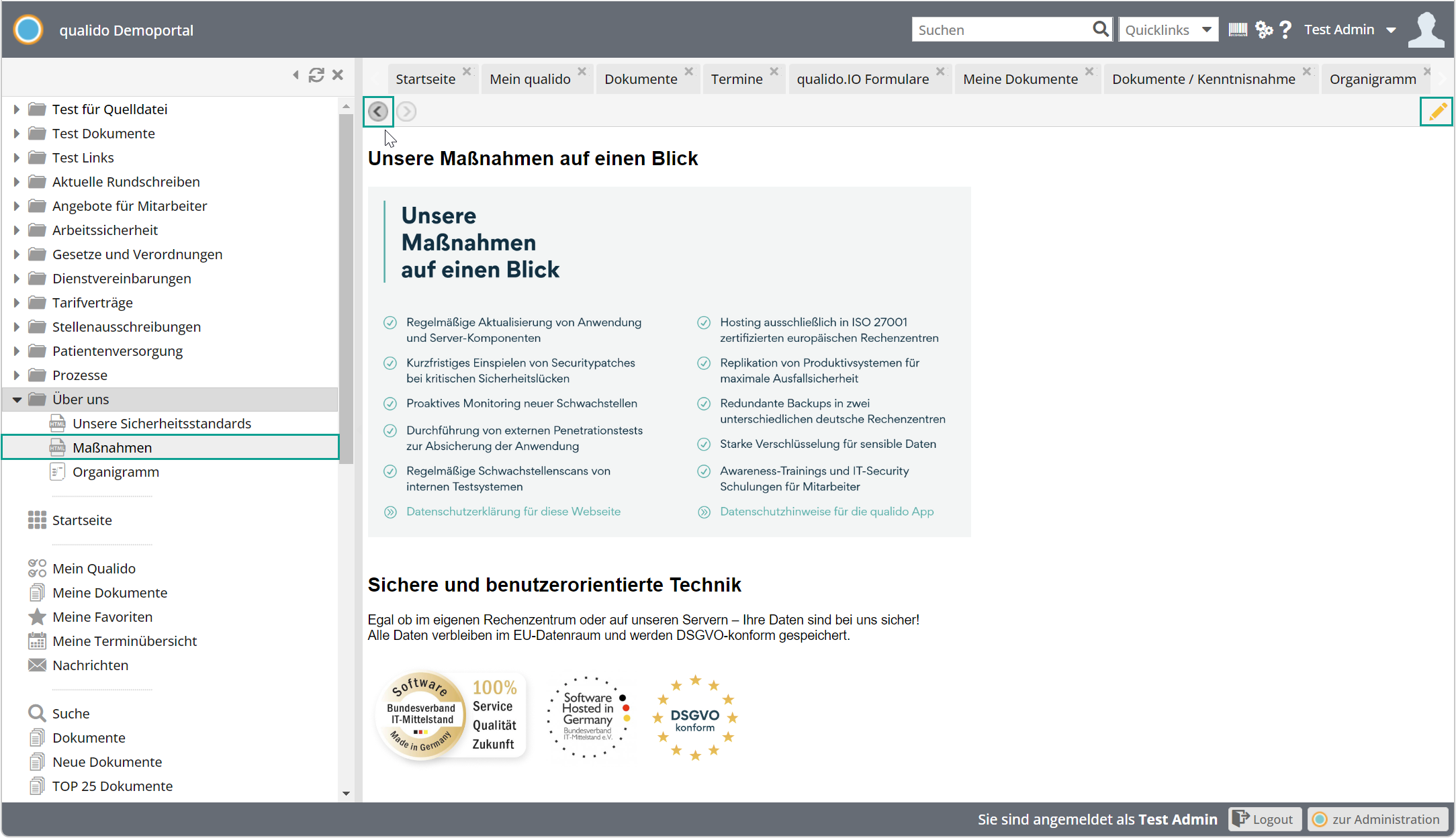Select the Dienstvereinbarungen folder
Screen dimensions: 1456x838
tap(122, 279)
